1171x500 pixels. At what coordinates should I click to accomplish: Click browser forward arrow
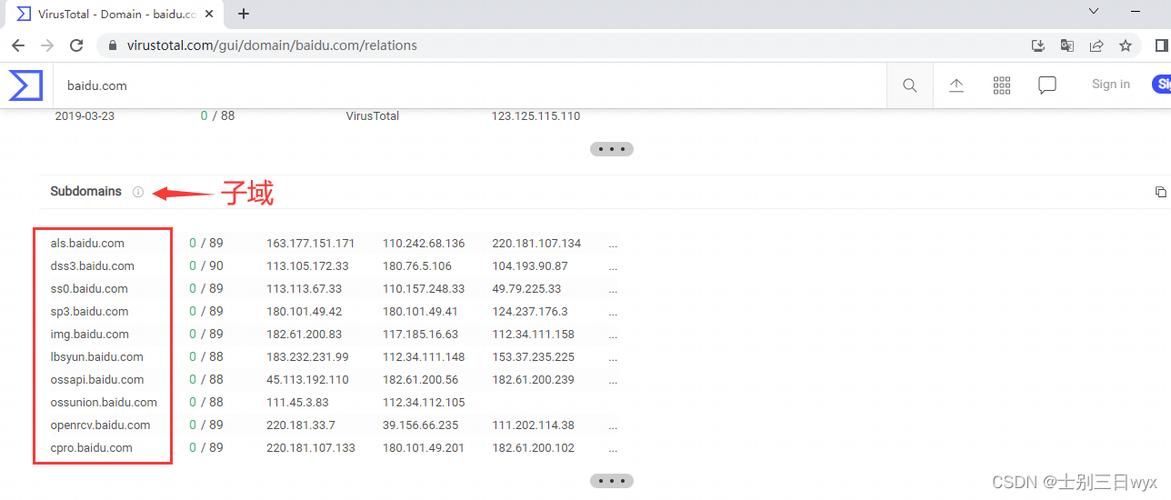pyautogui.click(x=47, y=46)
